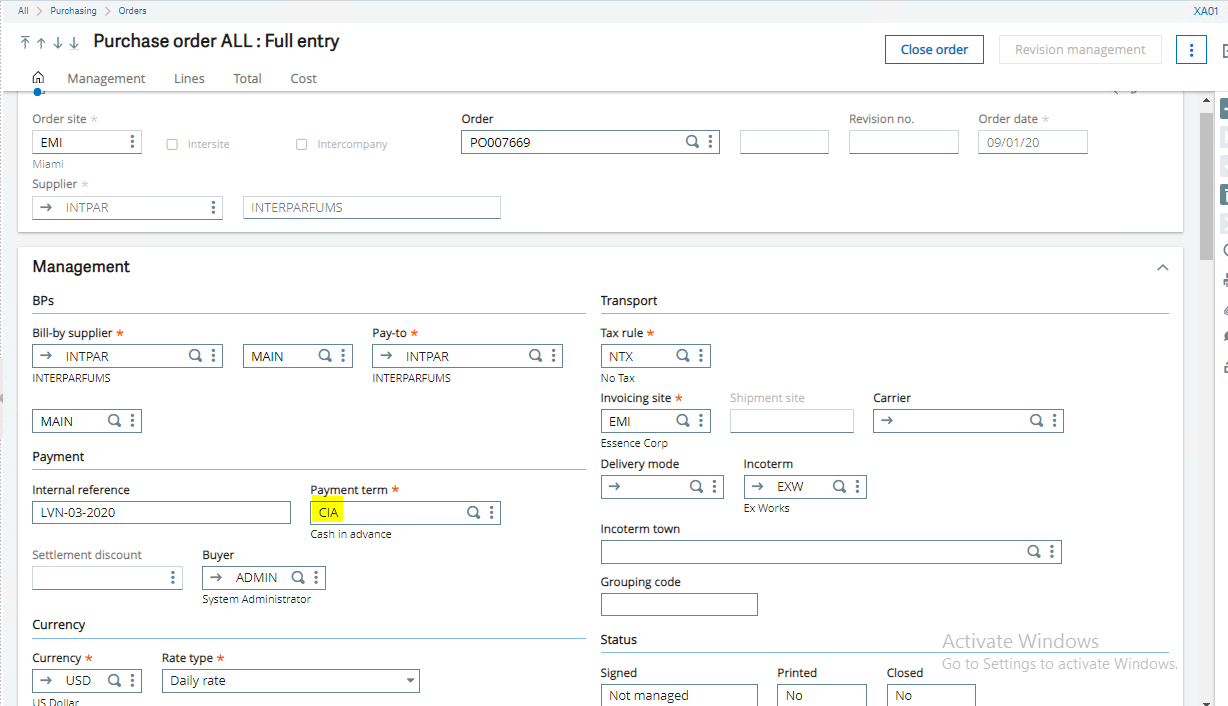
Task: Open the Order number lookup magnifier
Action: click(x=692, y=141)
